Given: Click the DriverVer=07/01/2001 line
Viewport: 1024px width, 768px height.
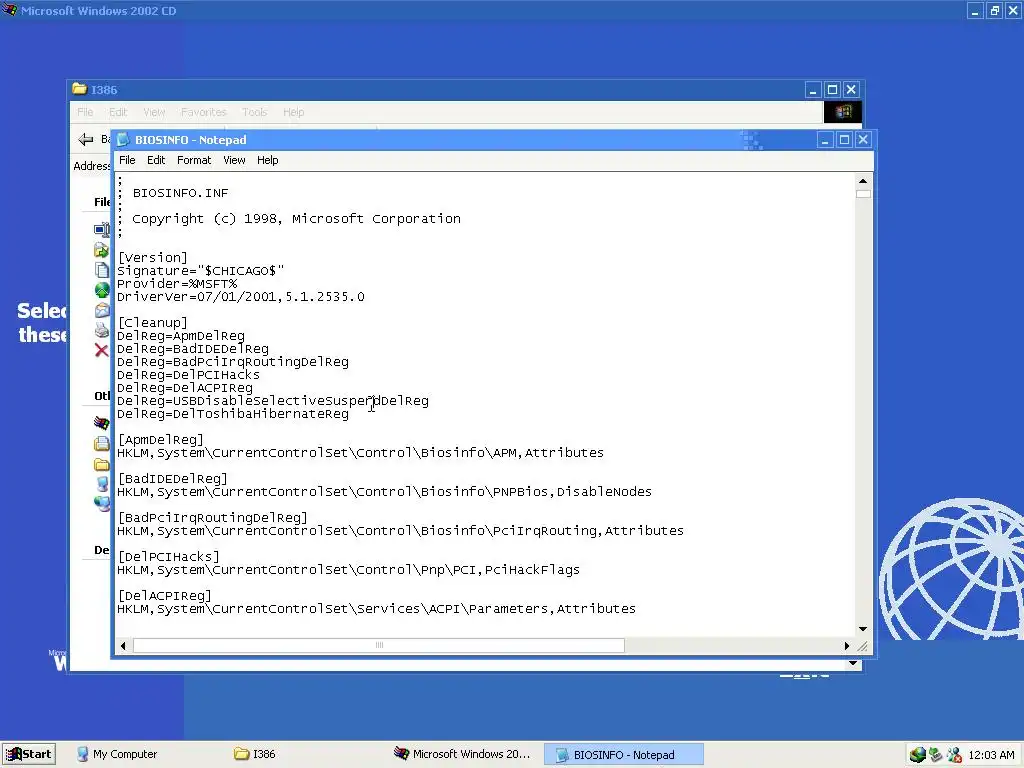Looking at the screenshot, I should (x=241, y=296).
